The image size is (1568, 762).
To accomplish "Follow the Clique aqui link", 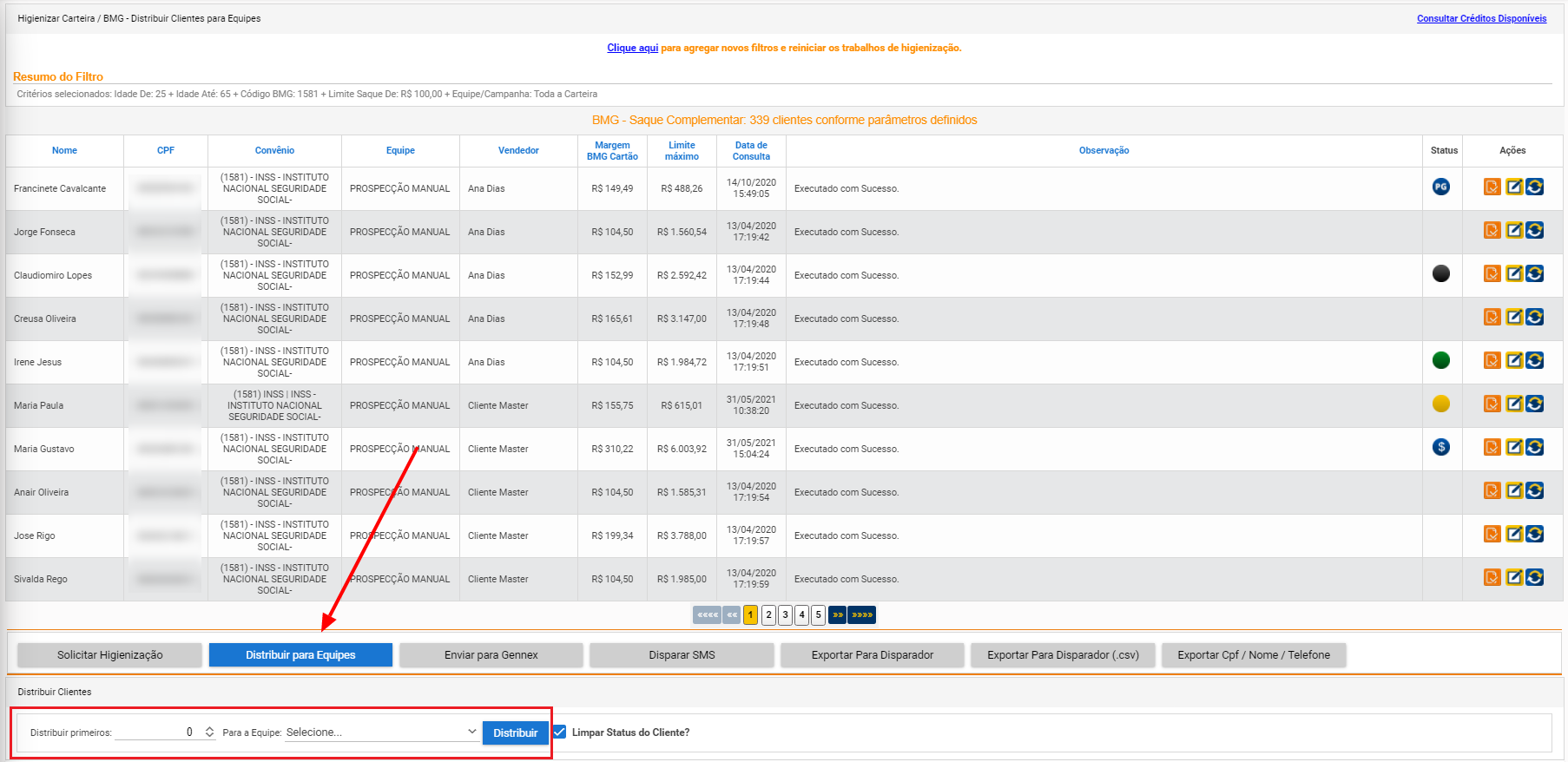I will (632, 48).
